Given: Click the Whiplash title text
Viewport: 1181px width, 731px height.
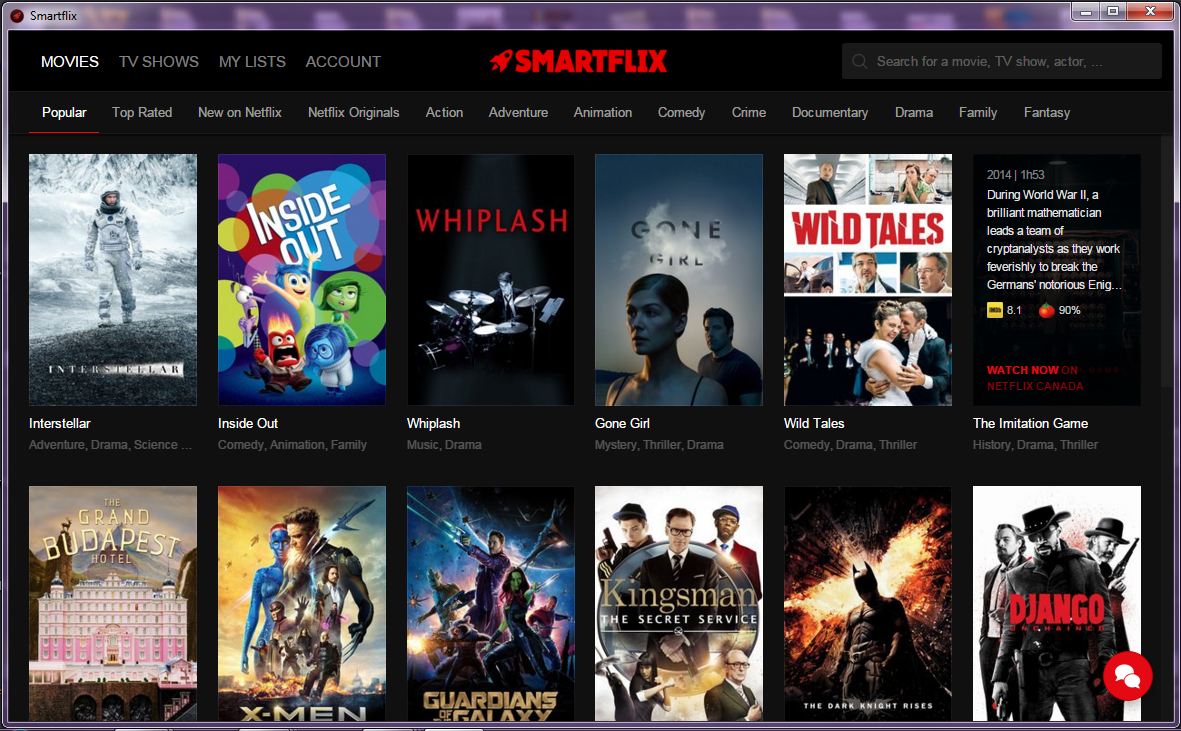Looking at the screenshot, I should (433, 423).
